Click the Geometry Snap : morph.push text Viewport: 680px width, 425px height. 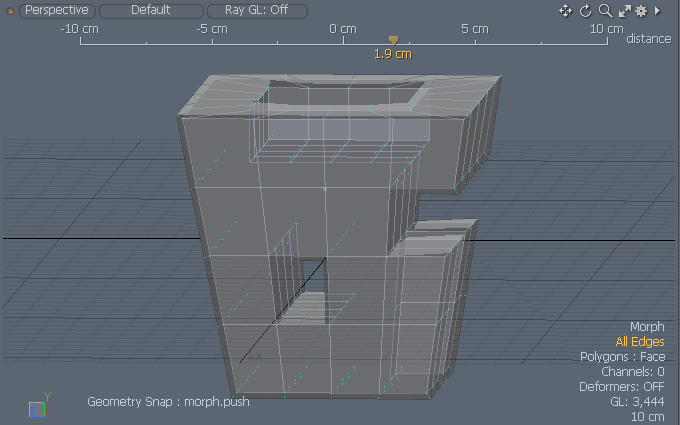point(168,402)
